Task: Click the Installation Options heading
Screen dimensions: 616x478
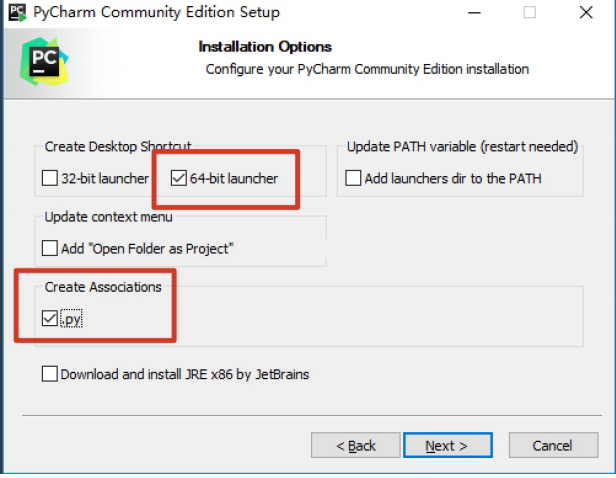Action: point(265,47)
